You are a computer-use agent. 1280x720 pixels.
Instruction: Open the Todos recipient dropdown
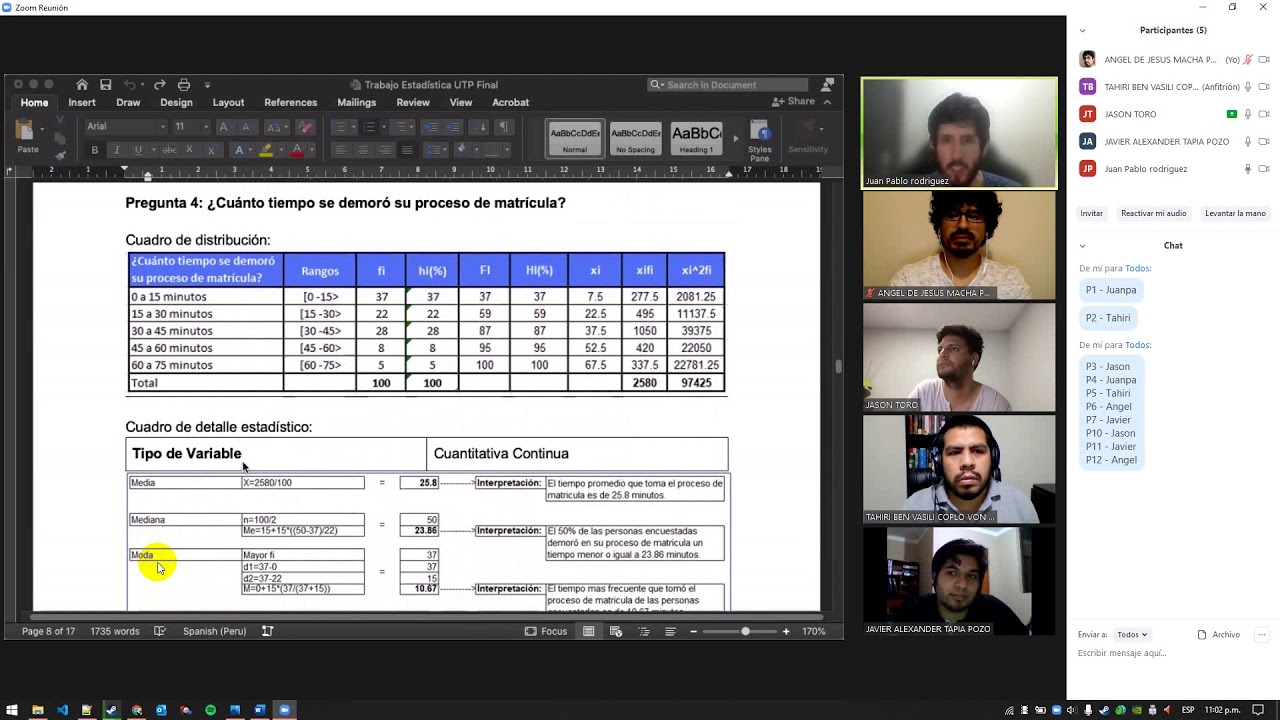click(1132, 635)
